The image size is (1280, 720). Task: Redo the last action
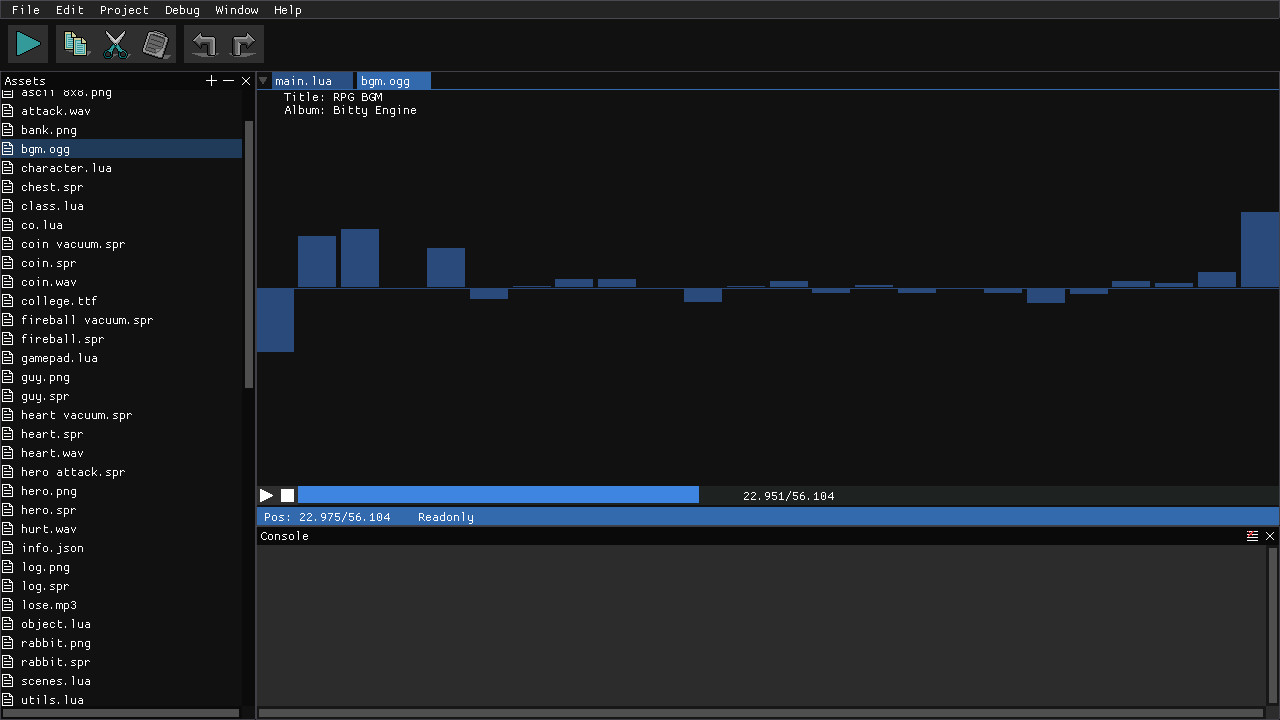click(243, 43)
